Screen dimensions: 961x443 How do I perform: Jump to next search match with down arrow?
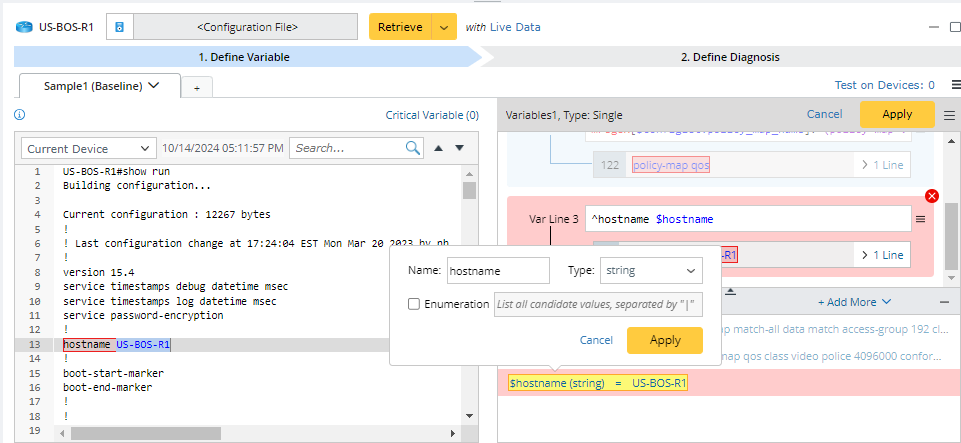coord(459,148)
